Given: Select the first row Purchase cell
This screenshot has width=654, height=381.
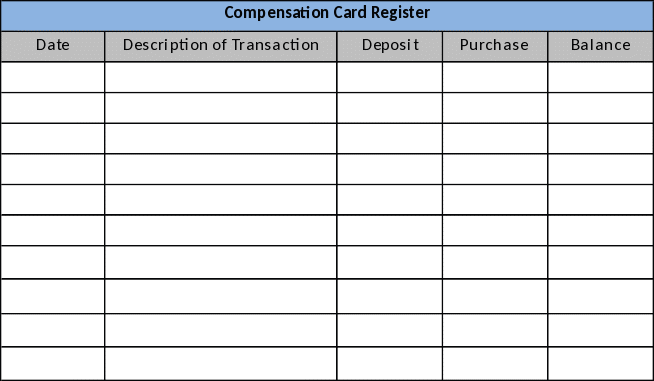Looking at the screenshot, I should pos(495,77).
